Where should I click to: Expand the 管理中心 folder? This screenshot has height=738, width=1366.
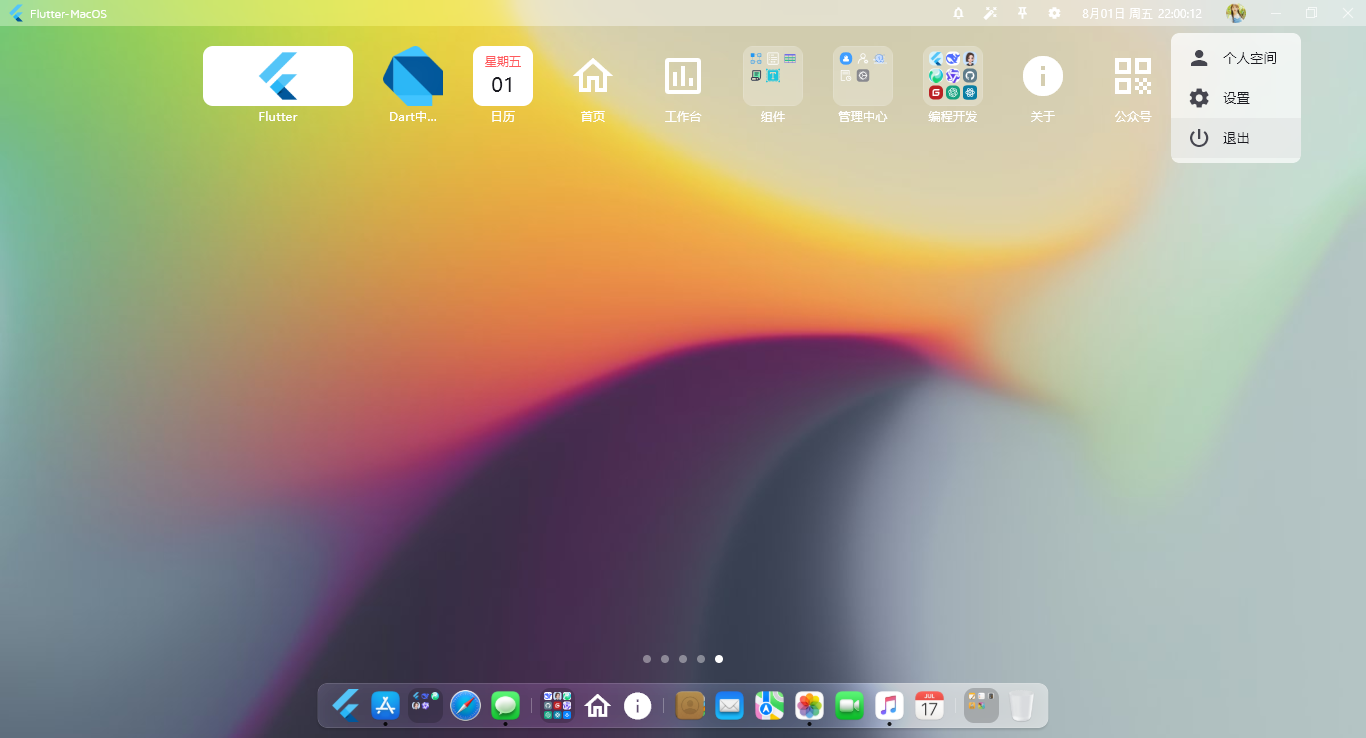(863, 76)
